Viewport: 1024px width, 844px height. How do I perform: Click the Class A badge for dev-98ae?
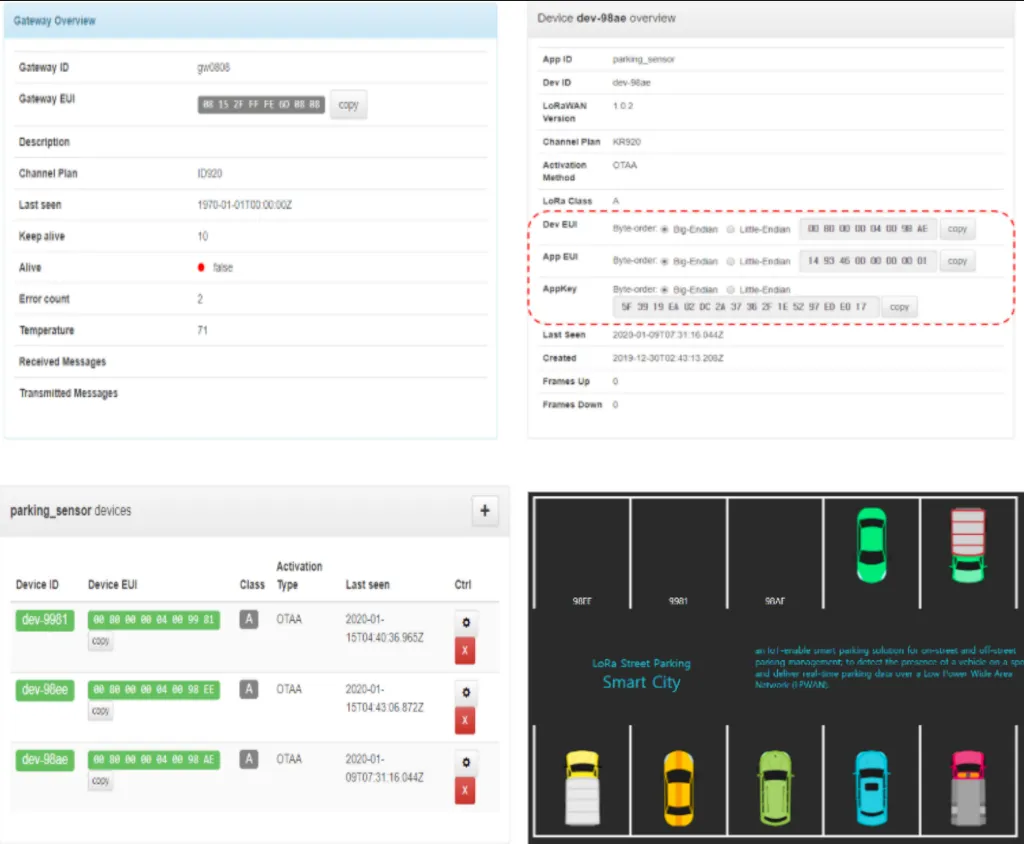point(249,759)
